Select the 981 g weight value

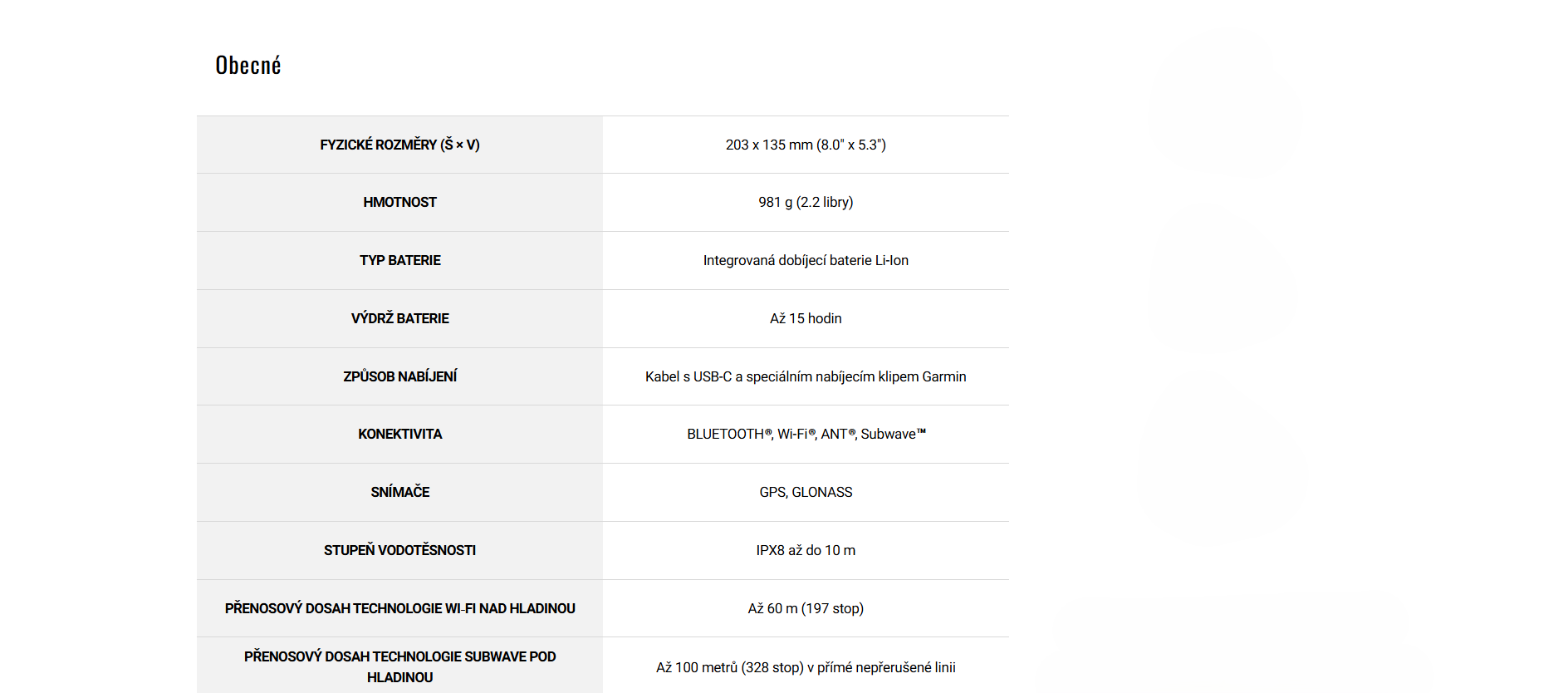805,202
